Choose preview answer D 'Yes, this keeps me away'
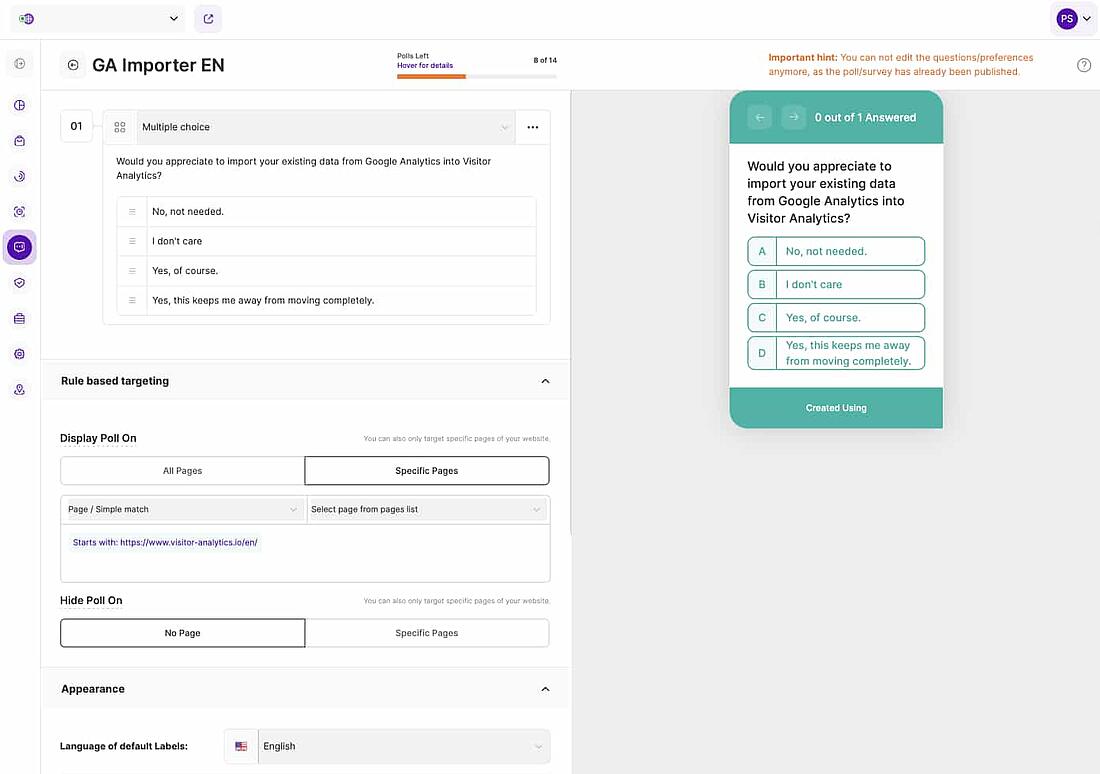The width and height of the screenshot is (1100, 774). (836, 353)
